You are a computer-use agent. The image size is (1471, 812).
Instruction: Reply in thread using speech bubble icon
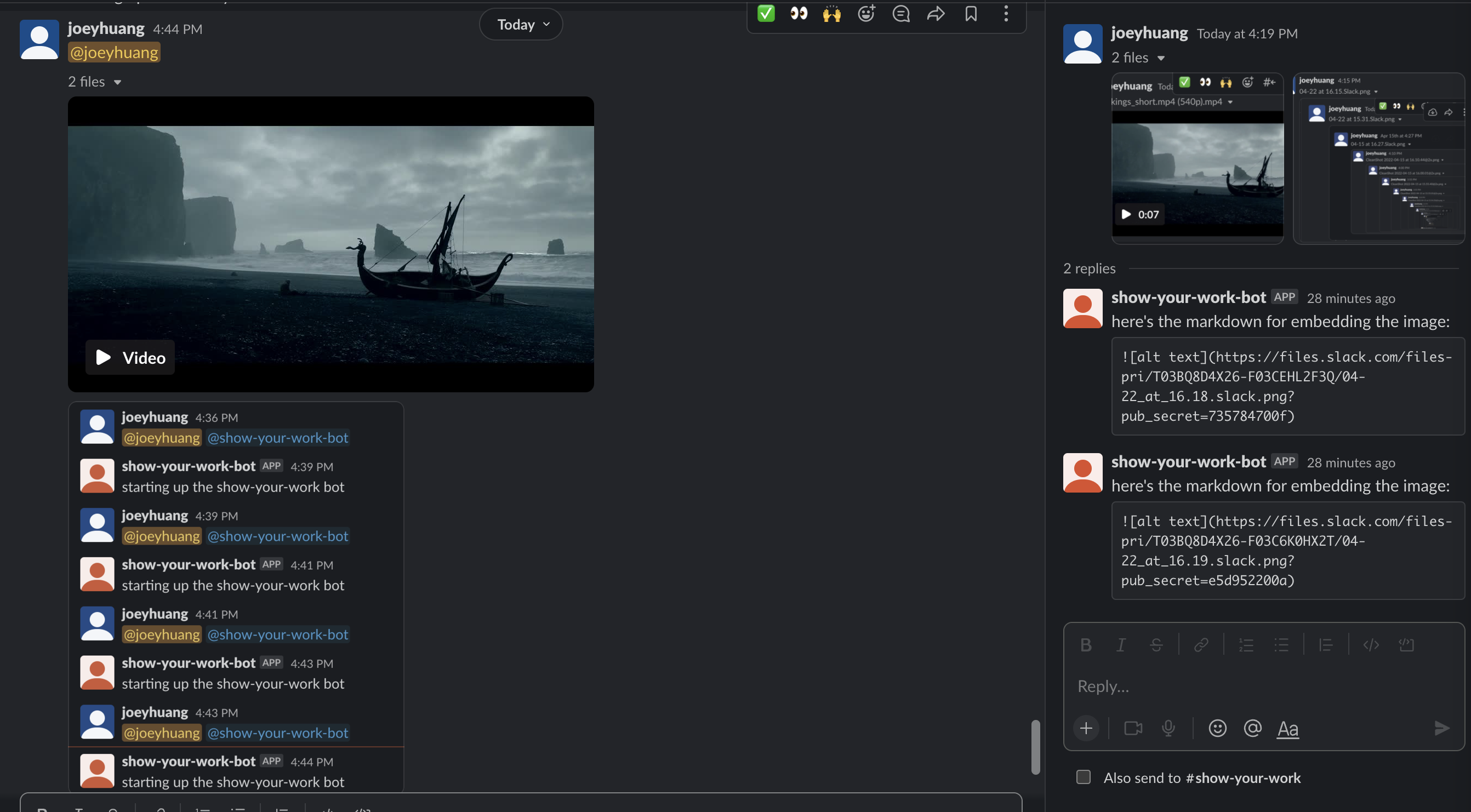(x=900, y=14)
